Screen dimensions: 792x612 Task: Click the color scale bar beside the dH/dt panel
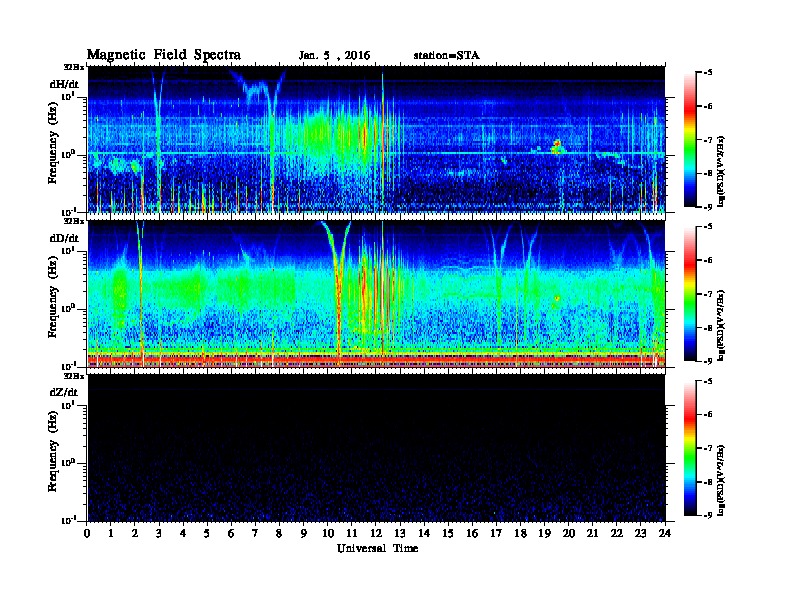(689, 140)
